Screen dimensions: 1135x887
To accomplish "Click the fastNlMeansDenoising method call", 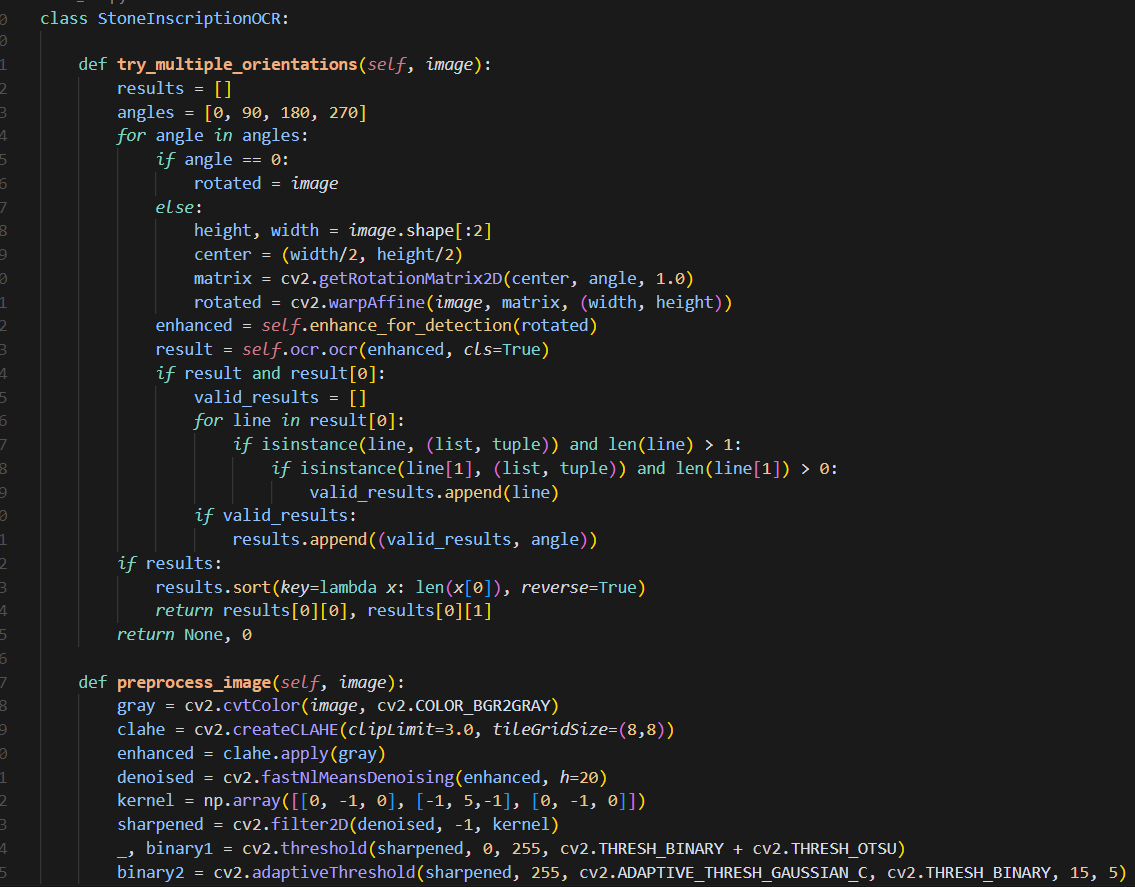I will coord(358,777).
